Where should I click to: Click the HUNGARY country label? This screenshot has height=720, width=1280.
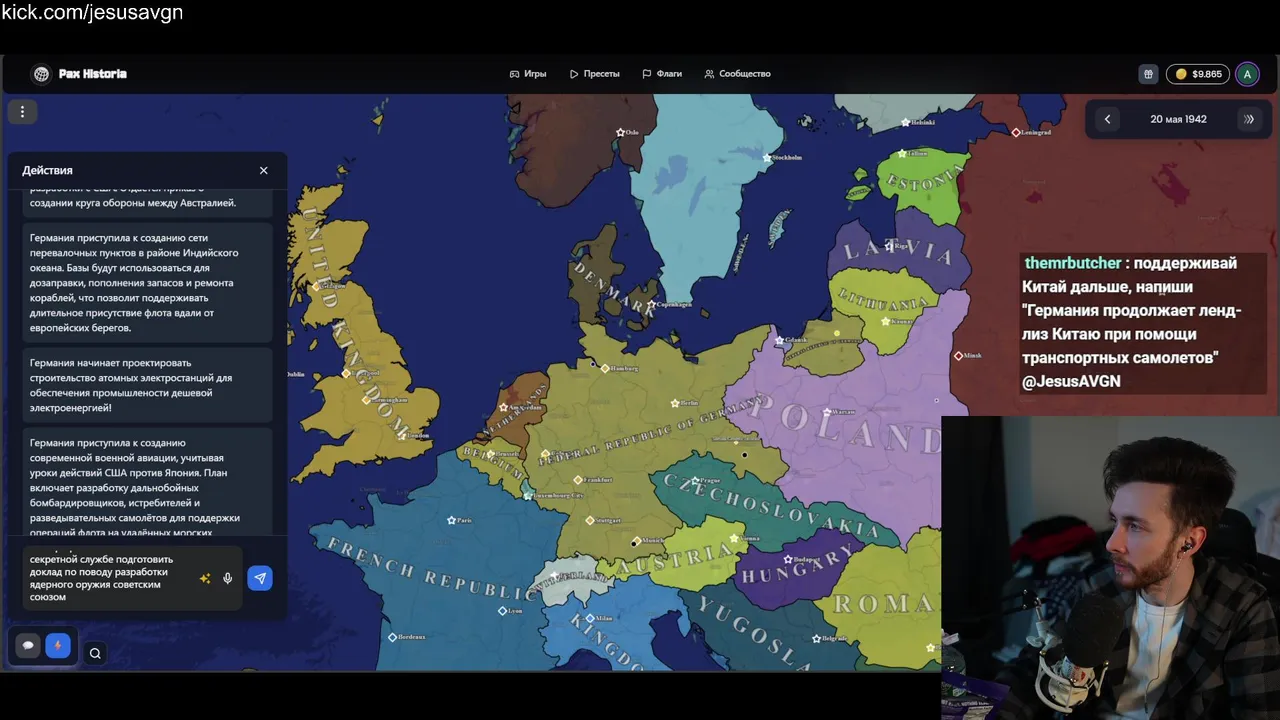point(800,565)
